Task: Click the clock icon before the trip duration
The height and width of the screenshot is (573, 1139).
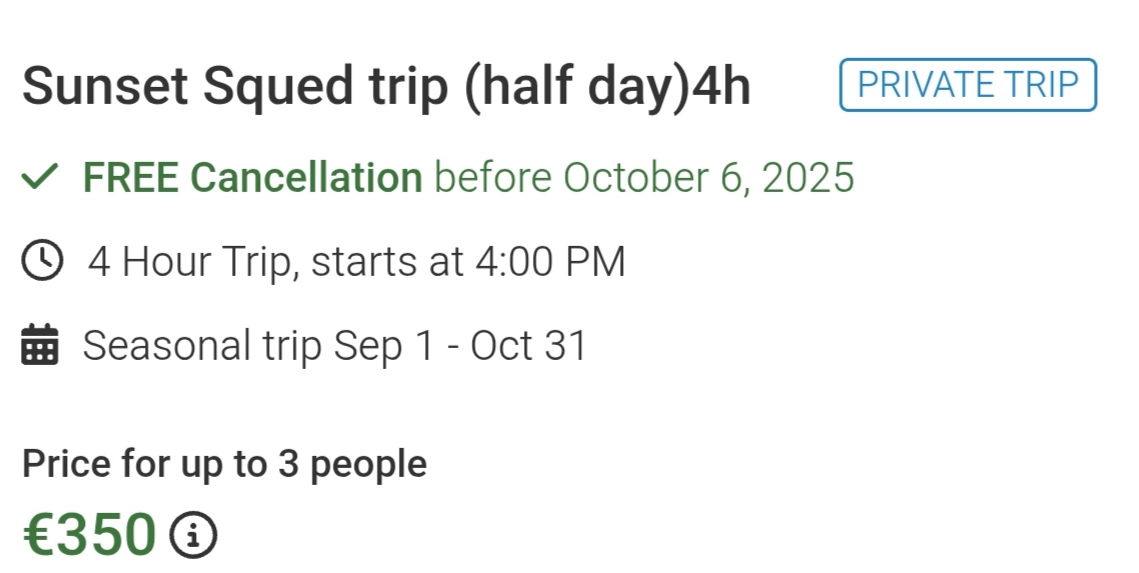Action: [42, 262]
